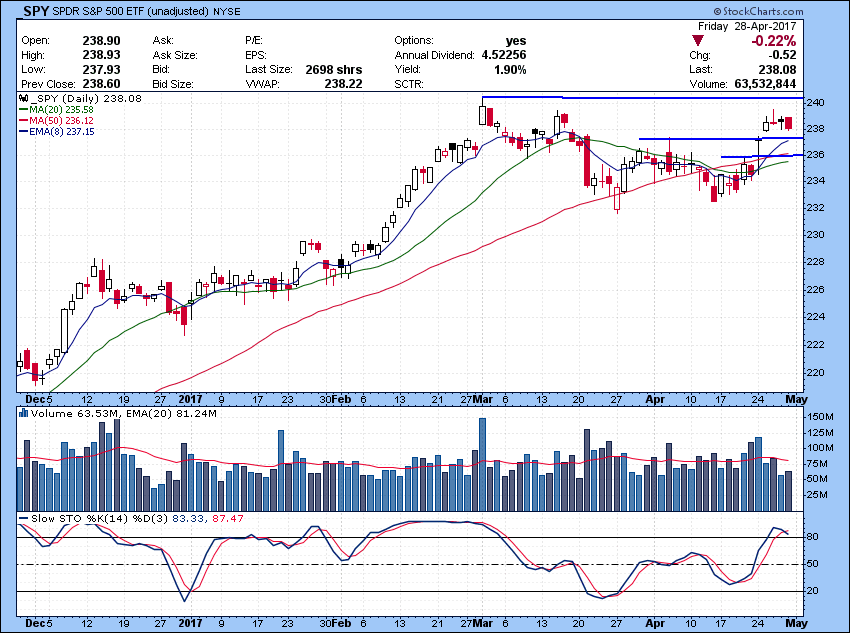Click the 'Bid Size:' label
The image size is (850, 633).
pyautogui.click(x=173, y=84)
